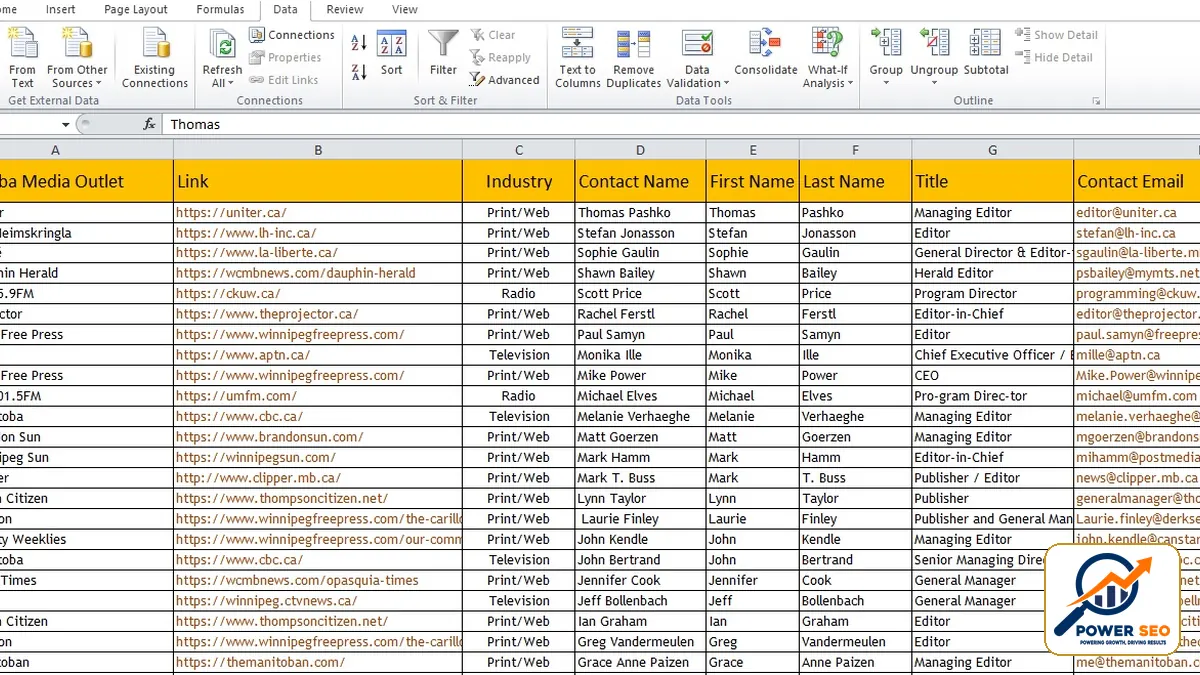Select column B header
Viewport: 1200px width, 675px height.
318,150
